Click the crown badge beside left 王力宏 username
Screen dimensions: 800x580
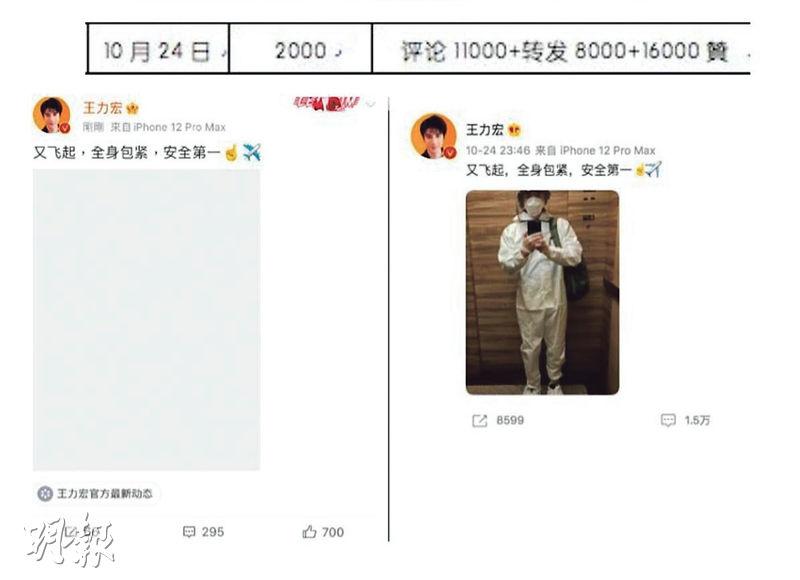point(133,108)
